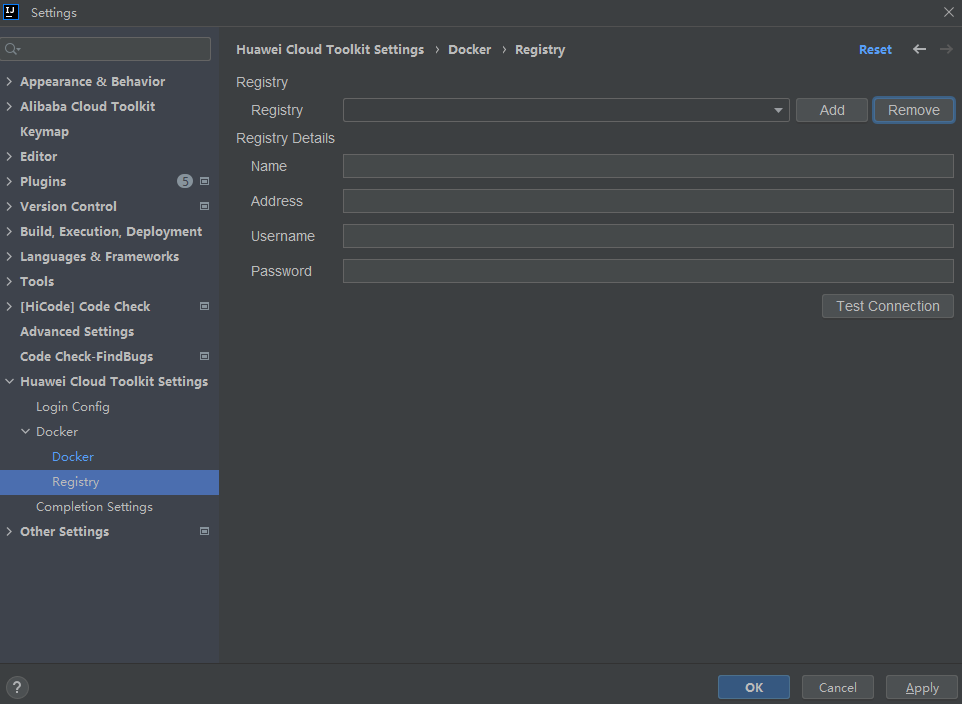Click the back arrow navigation icon
The height and width of the screenshot is (704, 962).
[x=919, y=49]
